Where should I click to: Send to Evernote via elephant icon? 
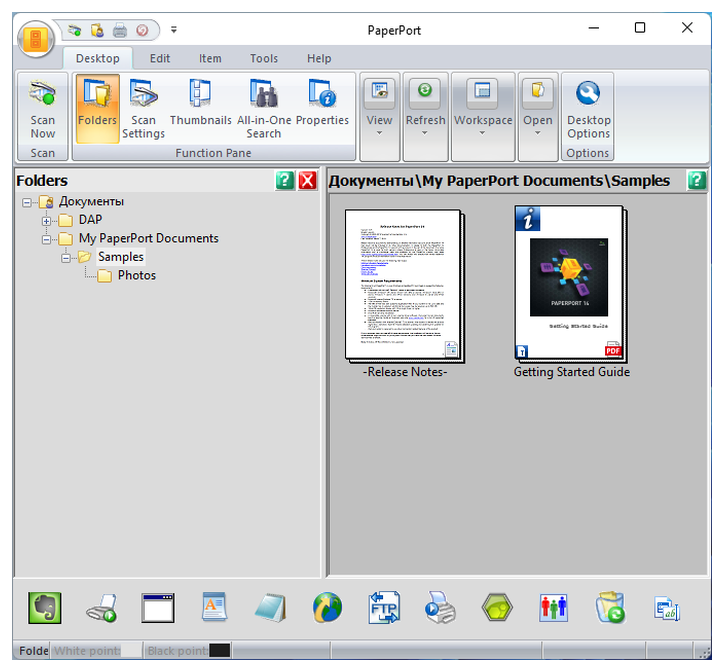pyautogui.click(x=44, y=608)
